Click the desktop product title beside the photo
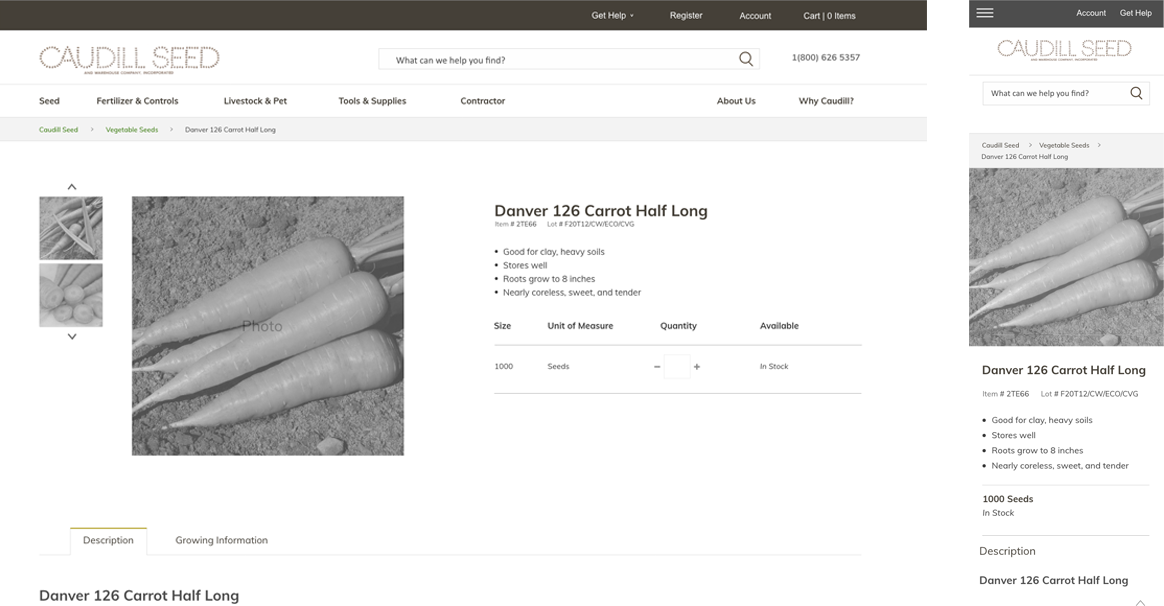This screenshot has width=1164, height=606. pyautogui.click(x=601, y=211)
